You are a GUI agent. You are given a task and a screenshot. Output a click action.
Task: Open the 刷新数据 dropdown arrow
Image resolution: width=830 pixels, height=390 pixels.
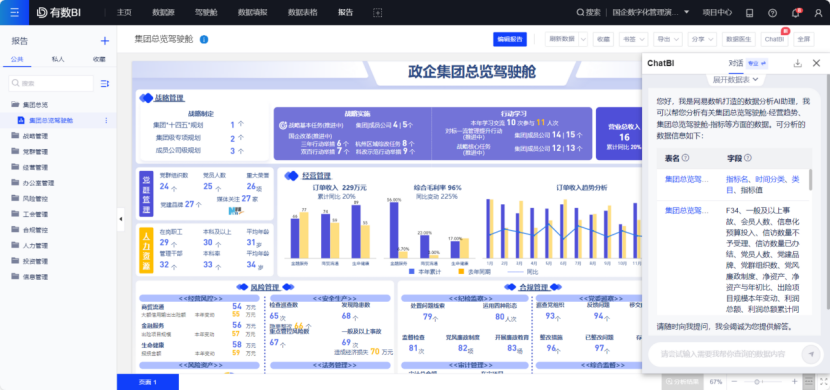pos(583,39)
